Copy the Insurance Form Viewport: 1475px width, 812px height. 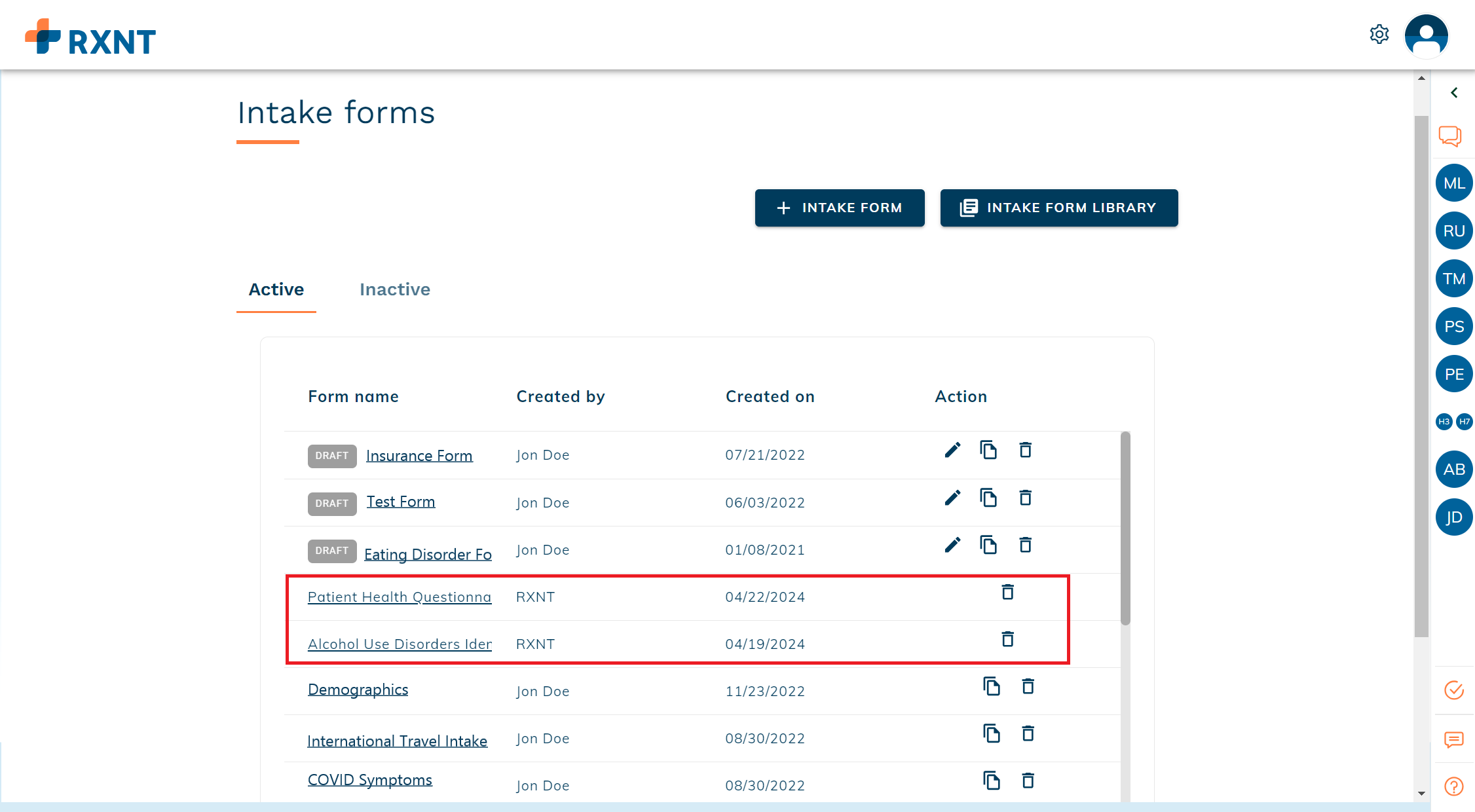click(x=988, y=450)
